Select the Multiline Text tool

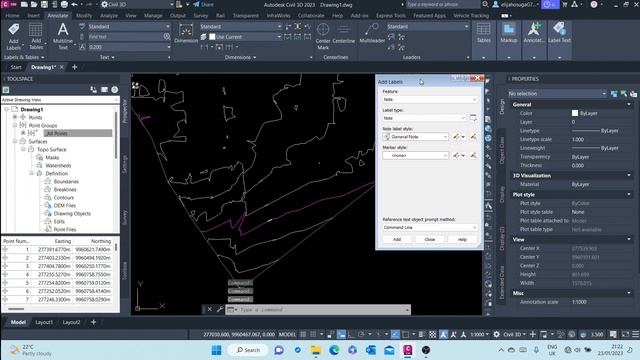pos(63,36)
